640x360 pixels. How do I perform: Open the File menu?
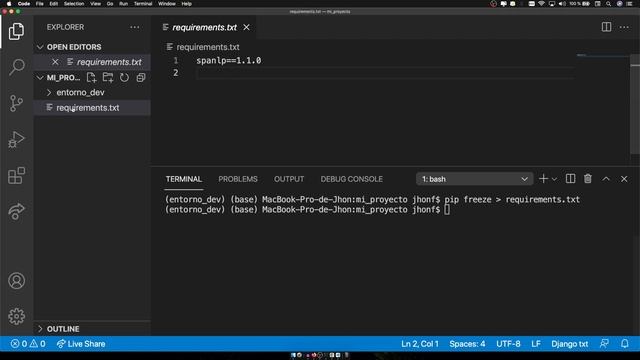coord(40,4)
